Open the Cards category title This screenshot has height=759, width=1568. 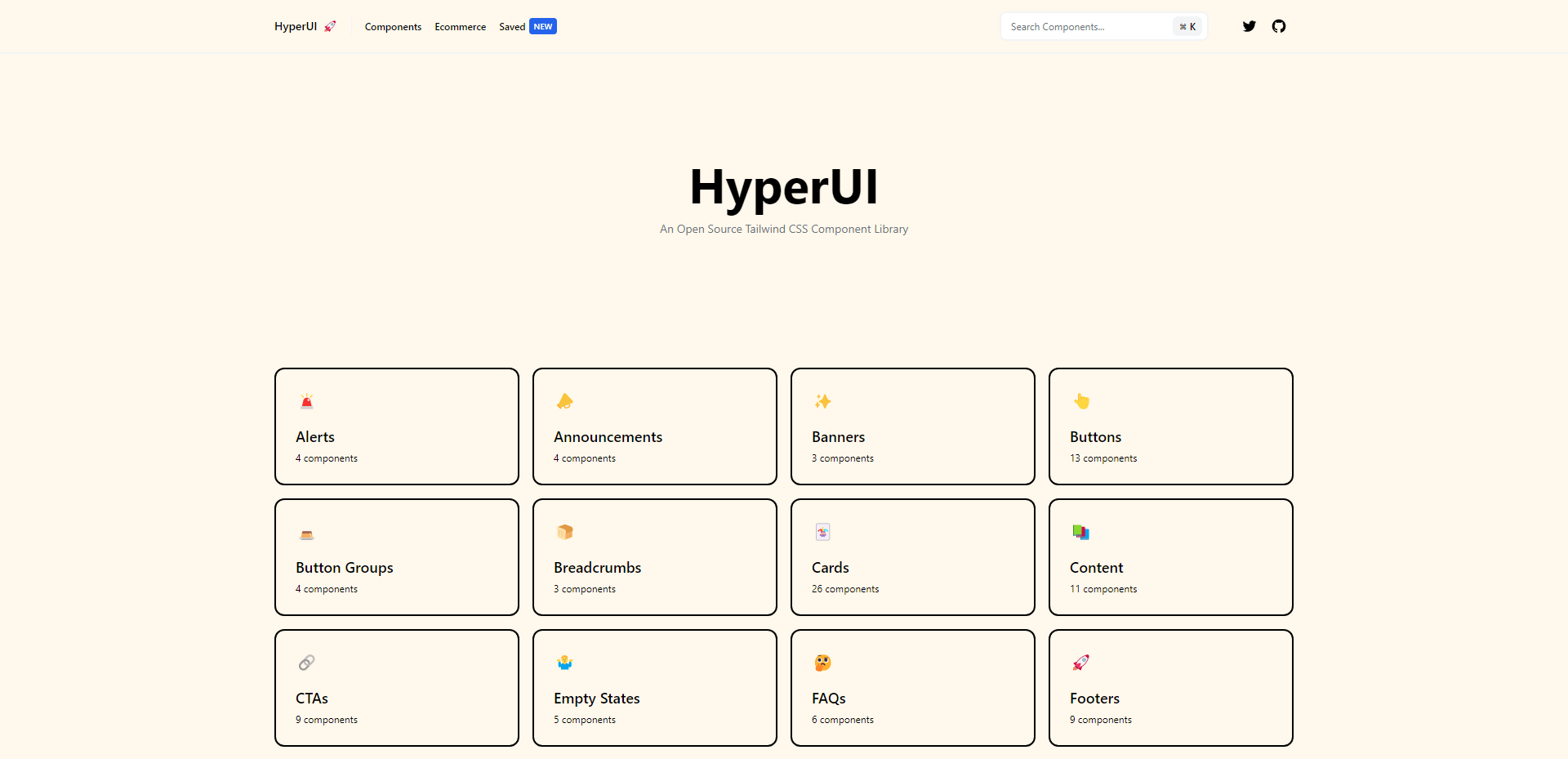pyautogui.click(x=830, y=568)
